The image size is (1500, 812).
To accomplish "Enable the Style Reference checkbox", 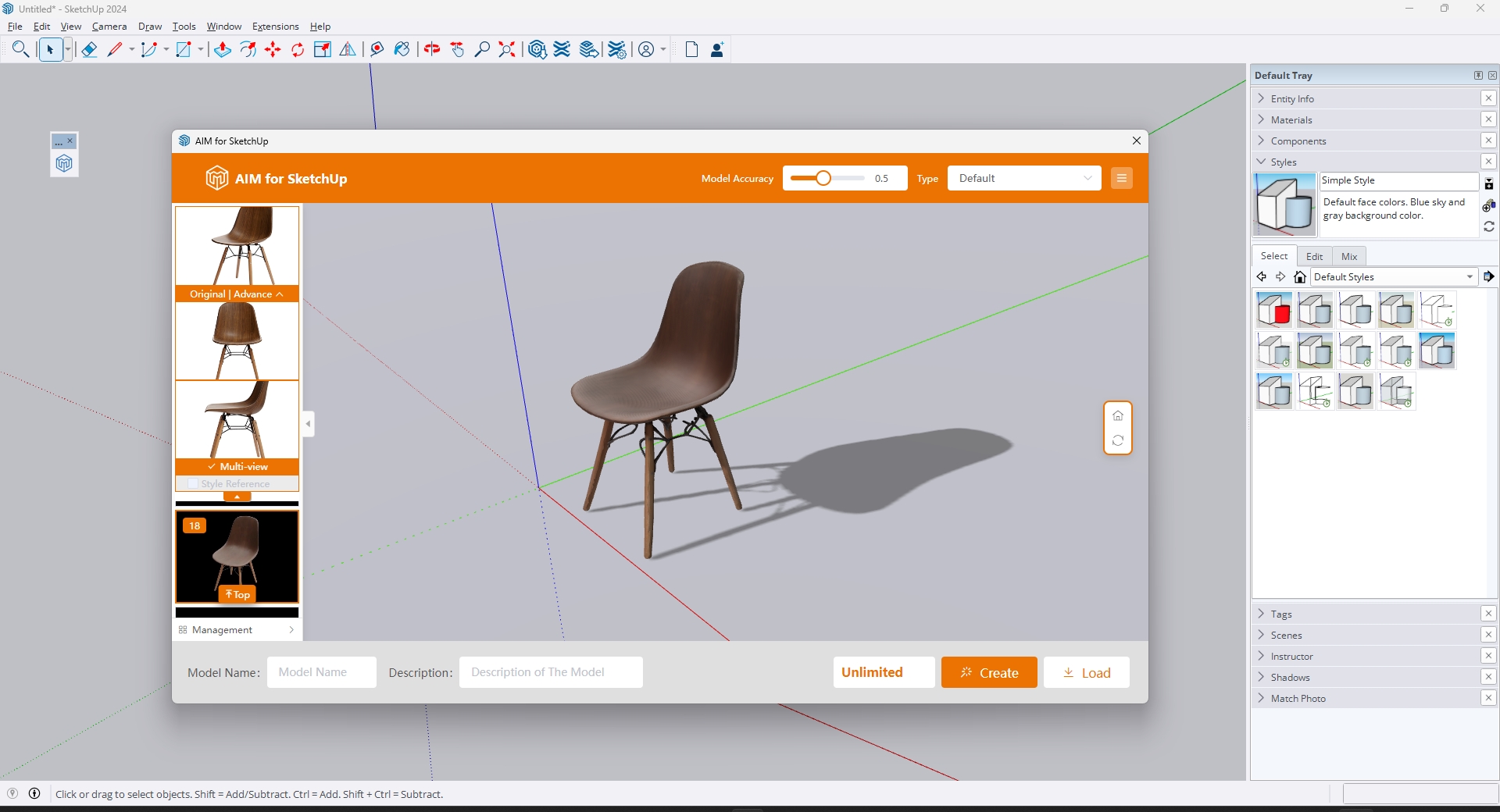I will click(193, 484).
